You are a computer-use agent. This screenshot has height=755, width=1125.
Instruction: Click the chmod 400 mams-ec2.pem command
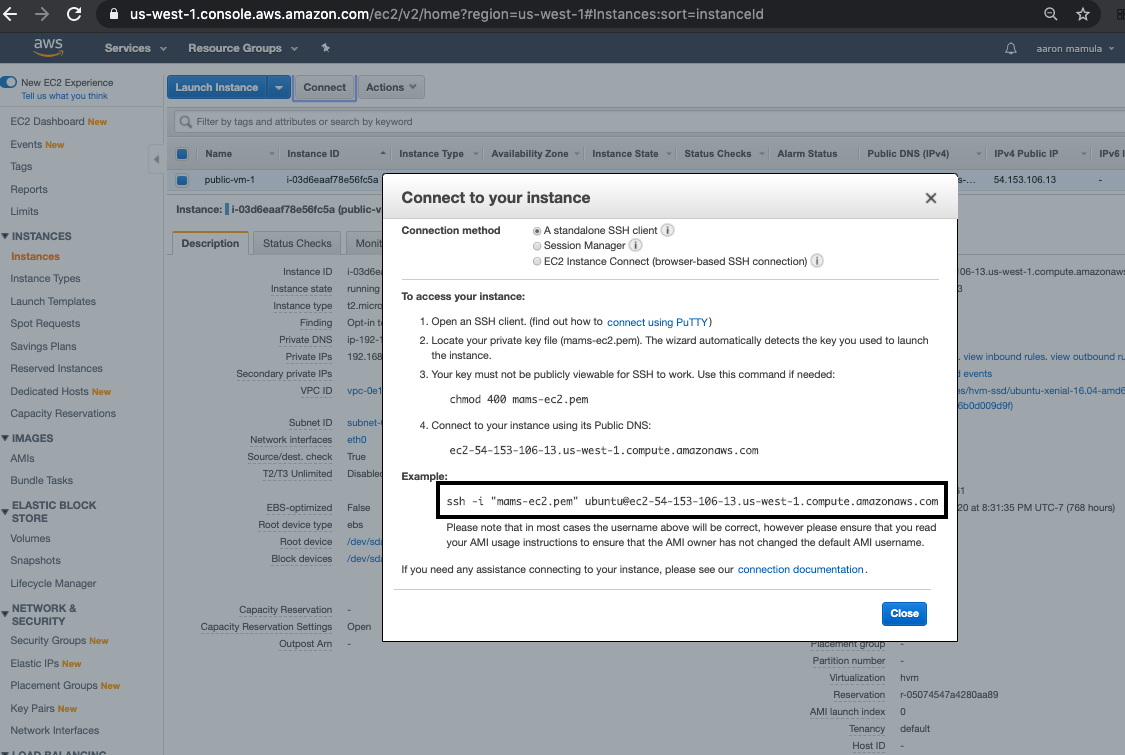coord(519,399)
